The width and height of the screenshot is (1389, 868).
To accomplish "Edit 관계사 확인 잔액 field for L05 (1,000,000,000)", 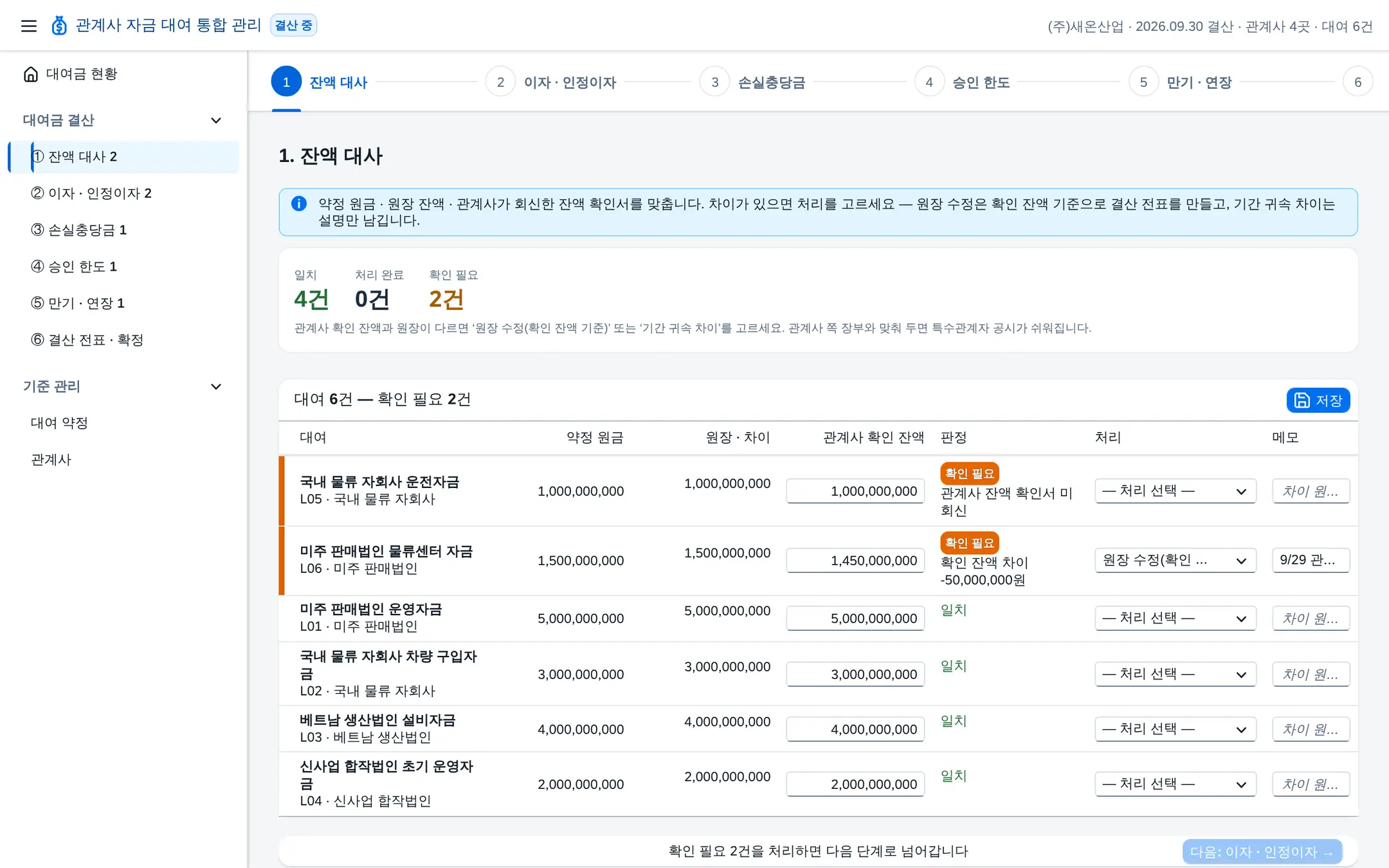I will pos(855,491).
